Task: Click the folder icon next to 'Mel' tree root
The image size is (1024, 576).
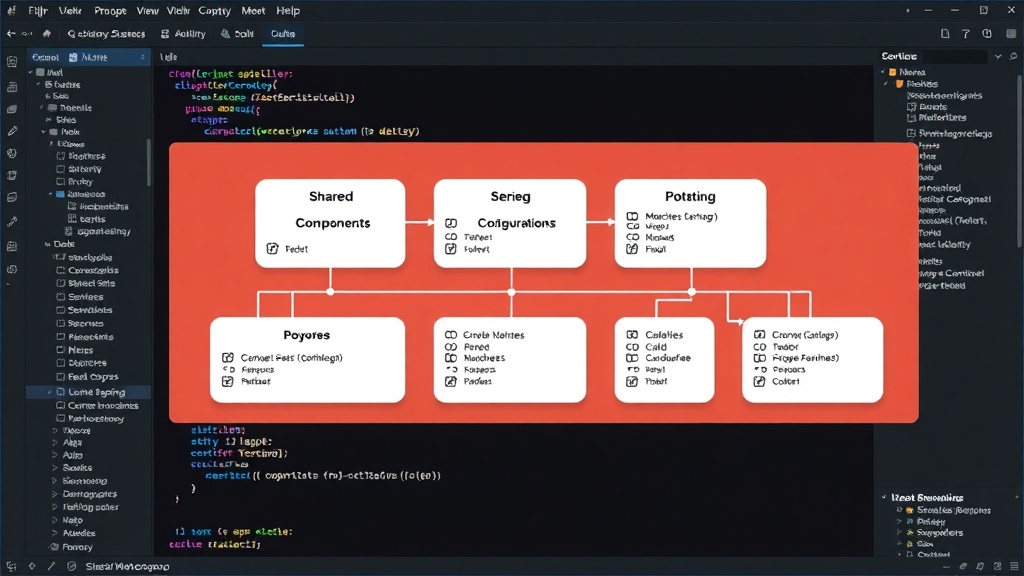Action: coord(40,72)
